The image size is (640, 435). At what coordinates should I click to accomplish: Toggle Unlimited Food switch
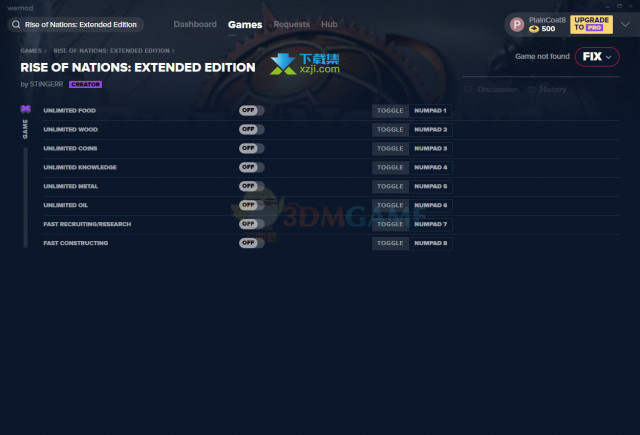coord(251,110)
